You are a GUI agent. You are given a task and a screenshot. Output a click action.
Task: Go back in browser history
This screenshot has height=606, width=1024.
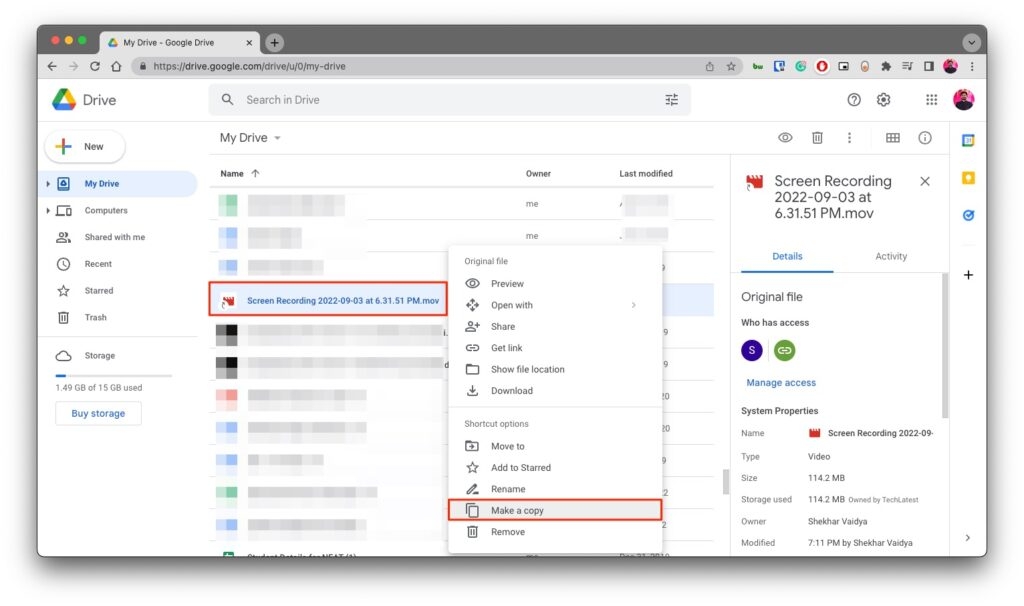click(x=52, y=66)
